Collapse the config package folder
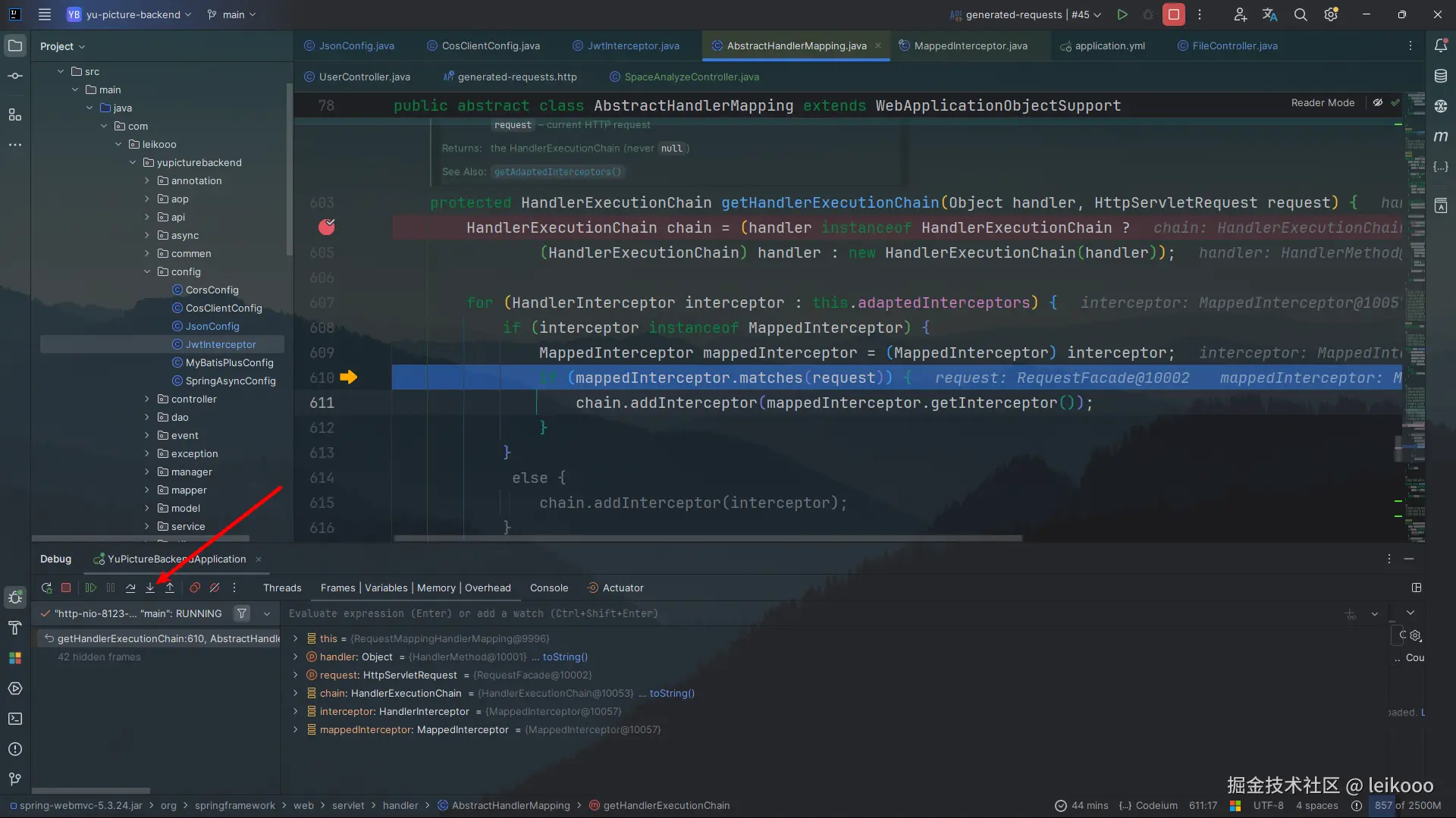The height and width of the screenshot is (818, 1456). 147,271
